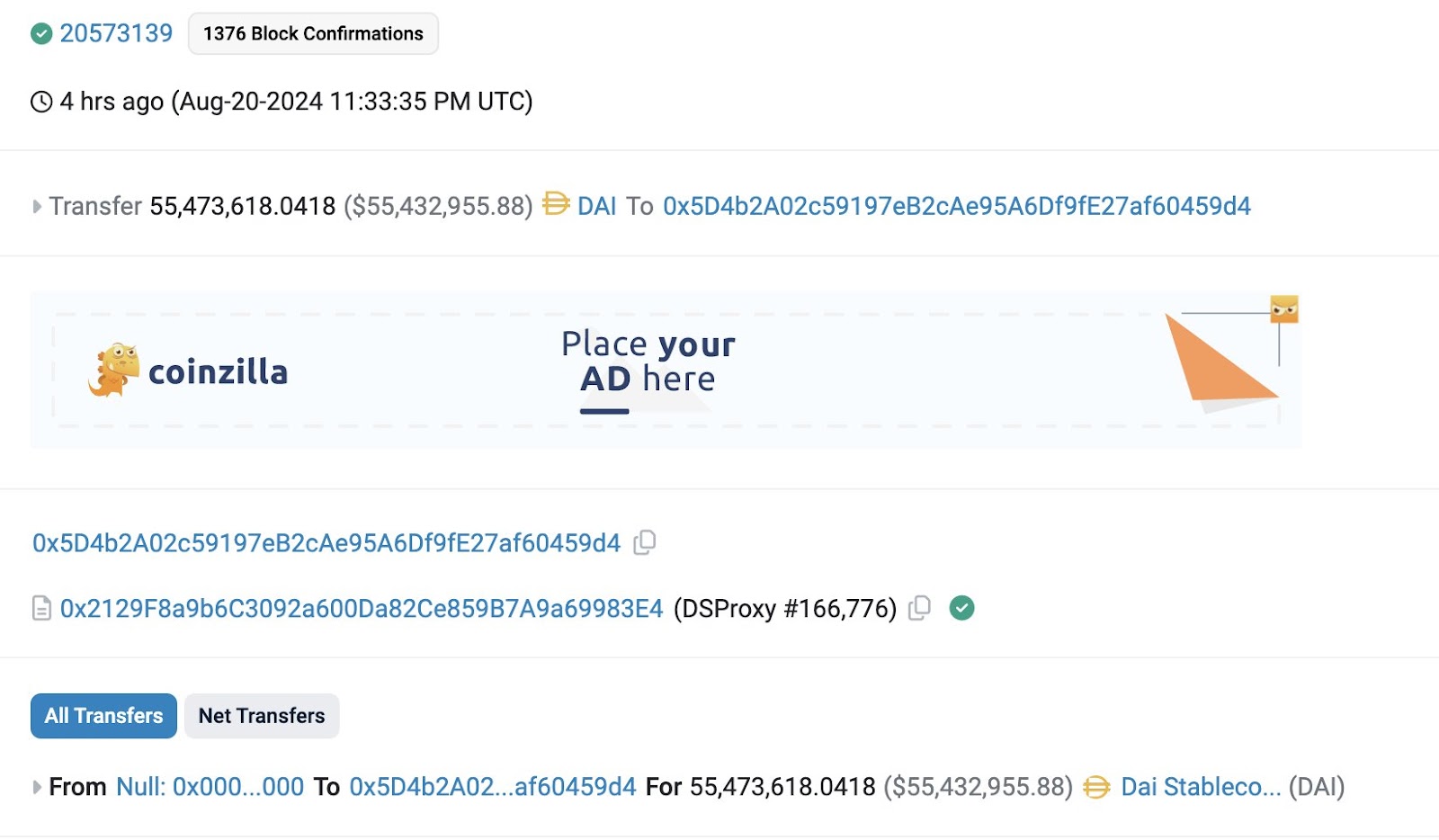
Task: Copy the From address 0x5D4b2A02...60459d4
Action: pos(645,542)
